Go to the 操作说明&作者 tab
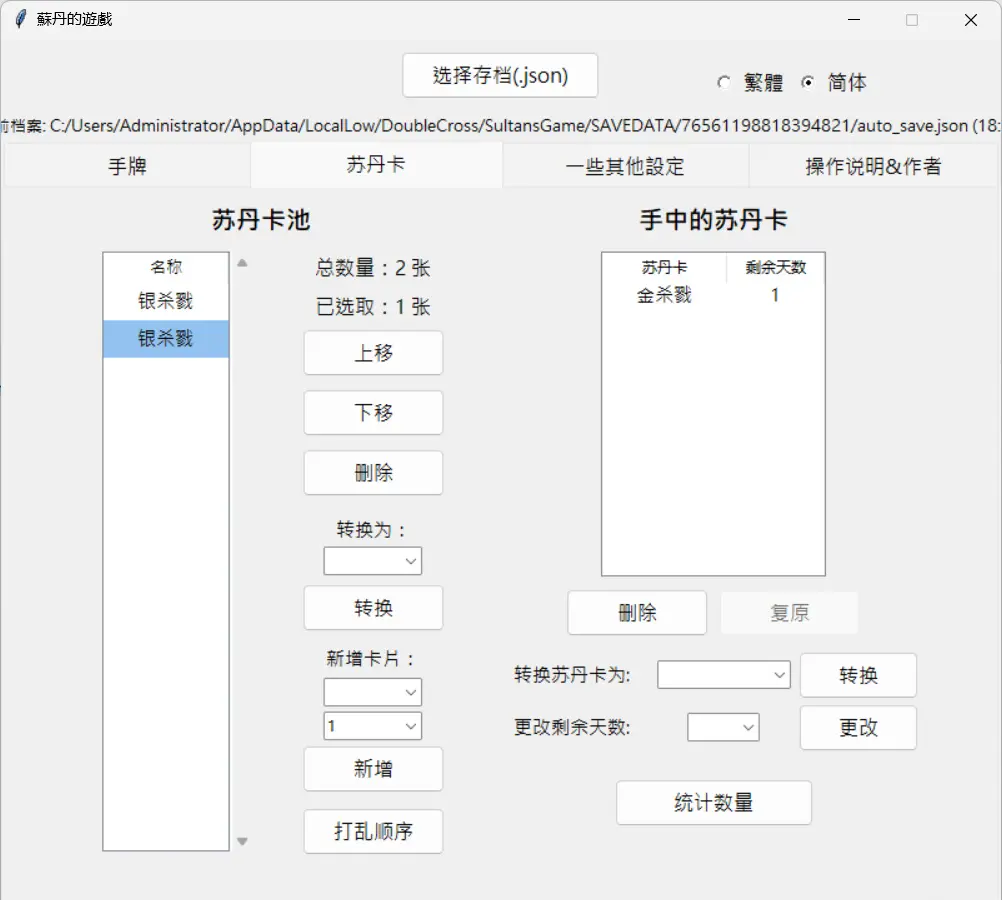 coord(873,166)
